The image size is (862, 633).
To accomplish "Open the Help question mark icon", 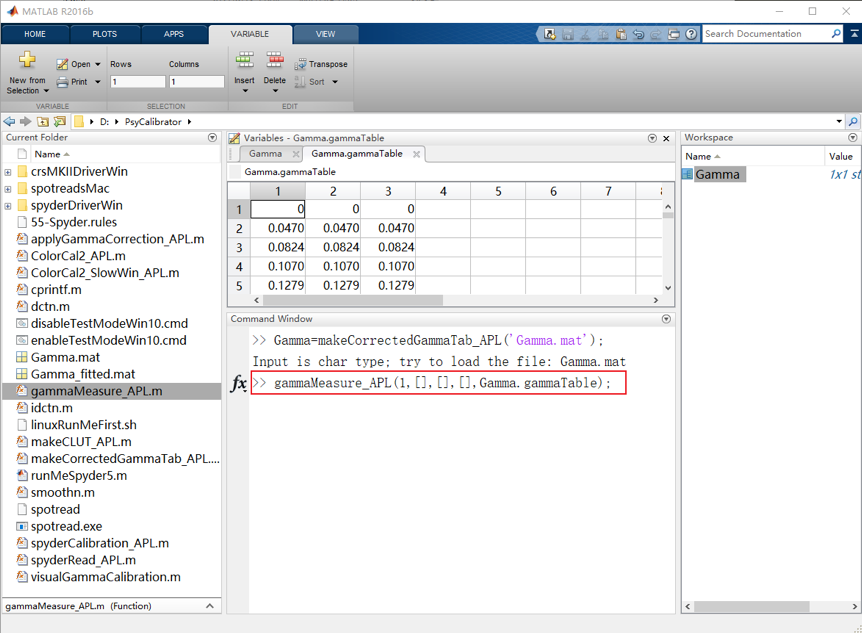I will tap(691, 34).
